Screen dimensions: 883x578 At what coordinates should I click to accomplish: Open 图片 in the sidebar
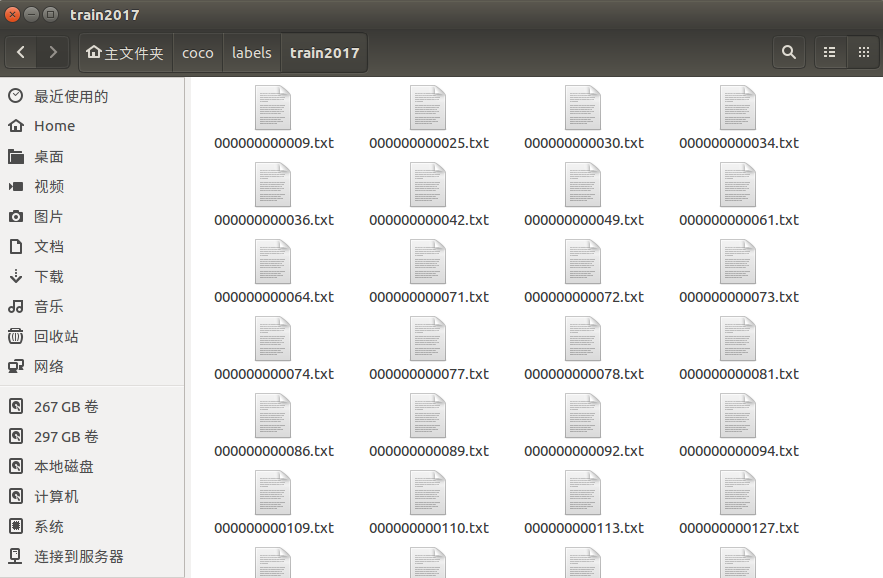coord(92,216)
